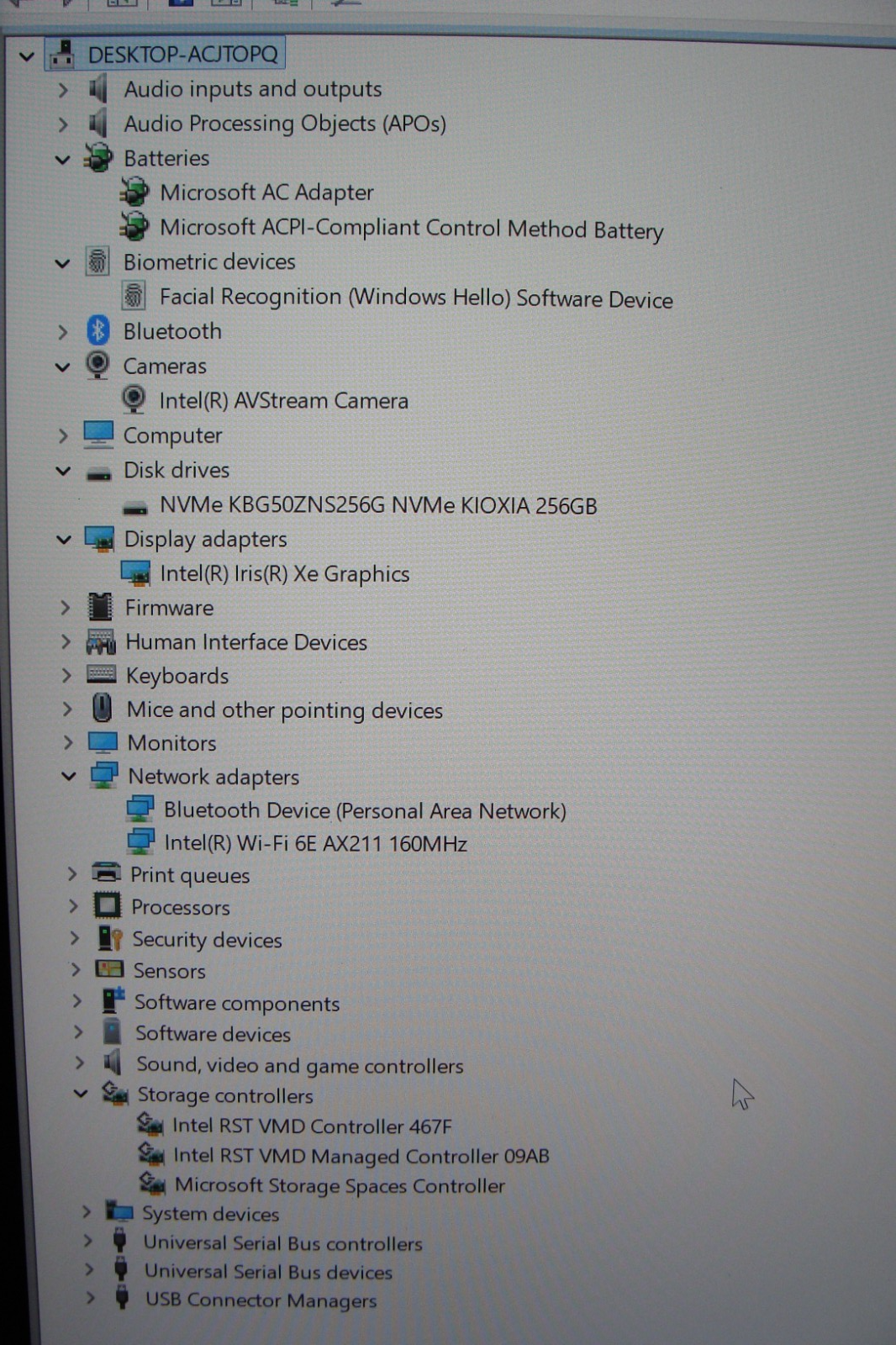Select the DESKTOP-ACJTOPQ root node
Screen dimensions: 896x1345
point(182,55)
